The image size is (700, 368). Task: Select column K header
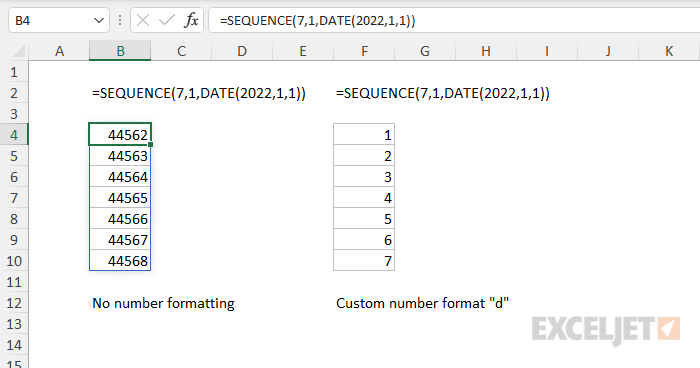[669, 51]
